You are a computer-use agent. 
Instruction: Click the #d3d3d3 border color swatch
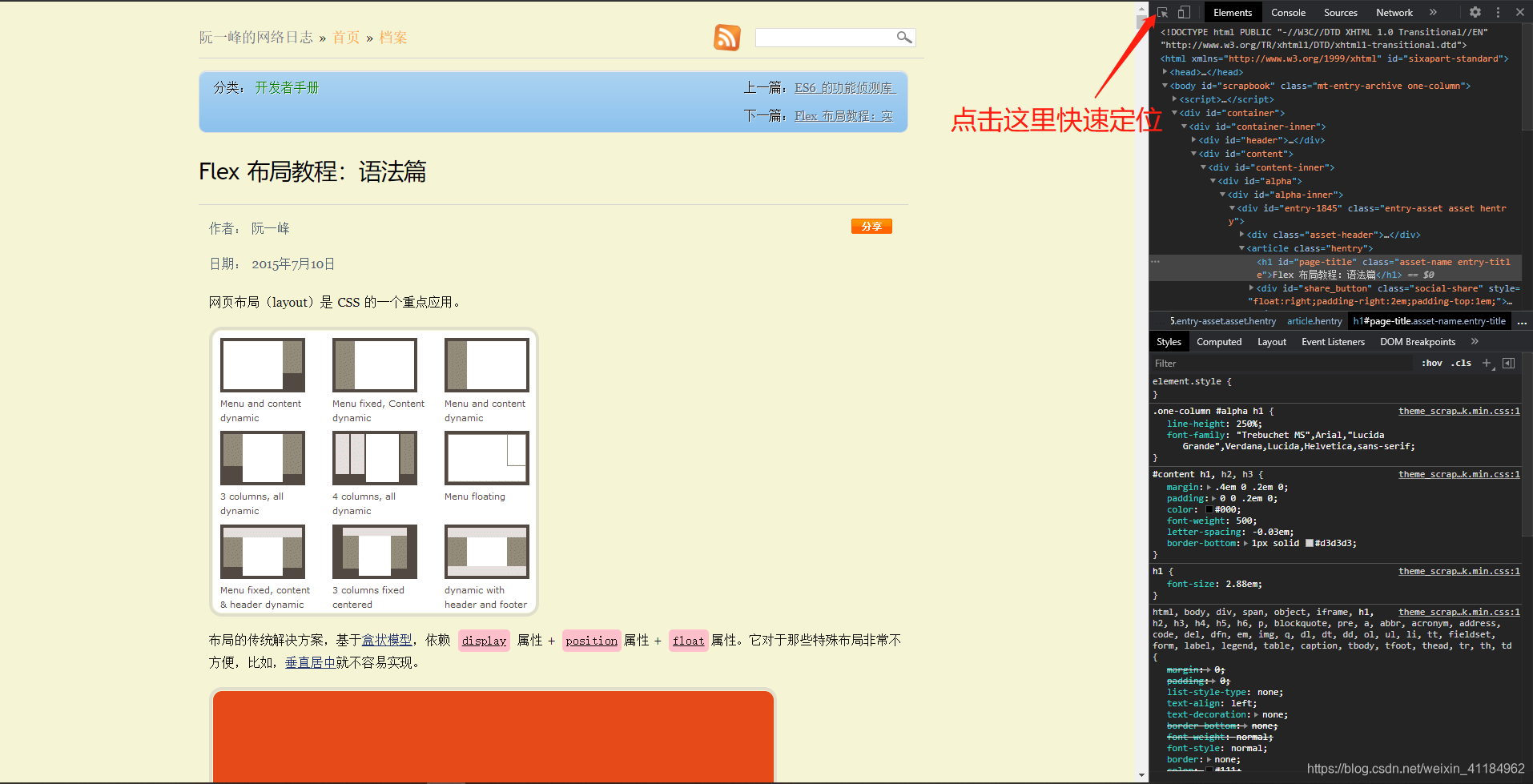click(1310, 543)
